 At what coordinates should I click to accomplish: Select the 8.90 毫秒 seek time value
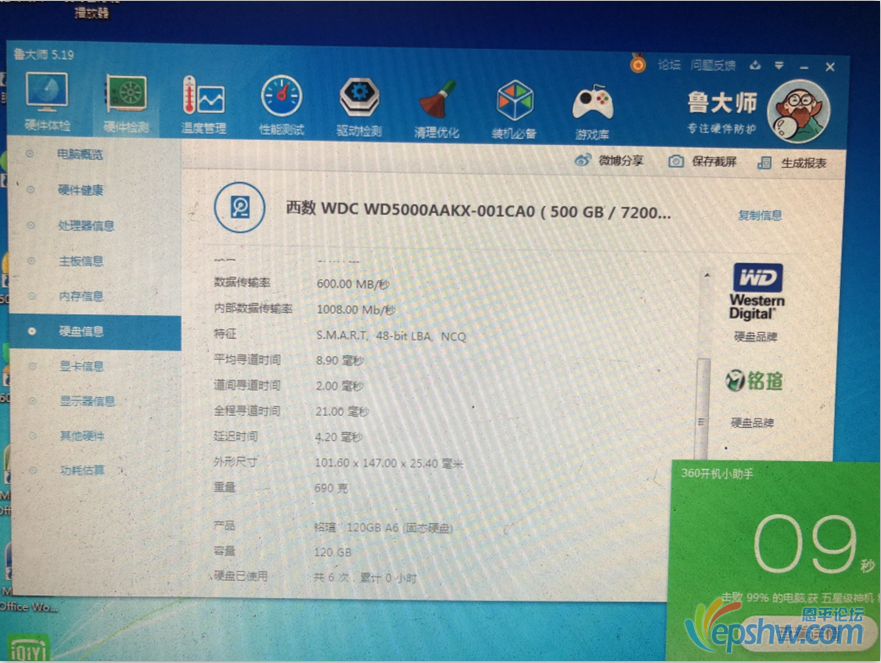point(339,360)
